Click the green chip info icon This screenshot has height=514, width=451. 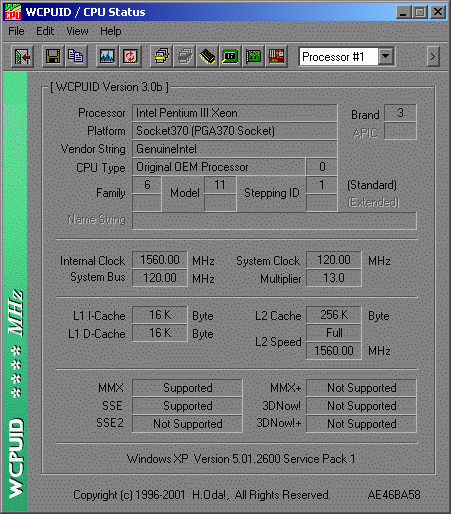click(230, 56)
